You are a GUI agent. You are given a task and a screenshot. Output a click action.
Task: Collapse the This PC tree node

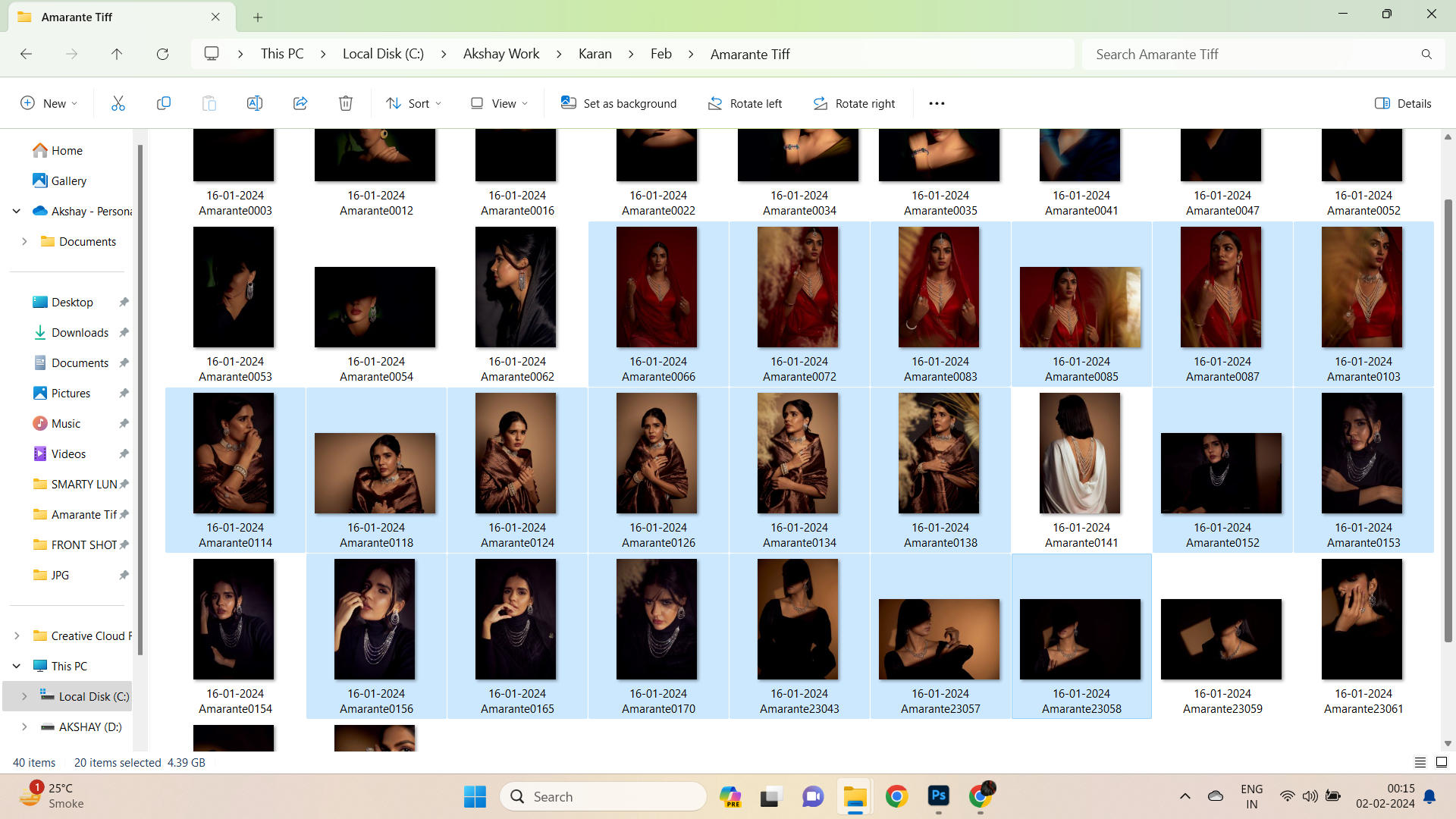click(17, 666)
